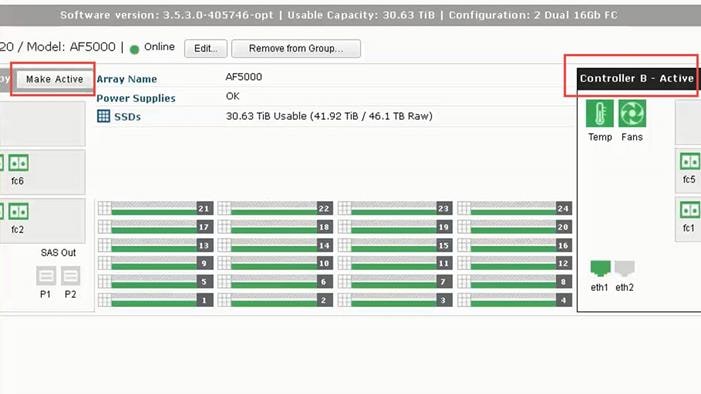Click the Software version banner text
The image size is (701, 394).
[167, 15]
